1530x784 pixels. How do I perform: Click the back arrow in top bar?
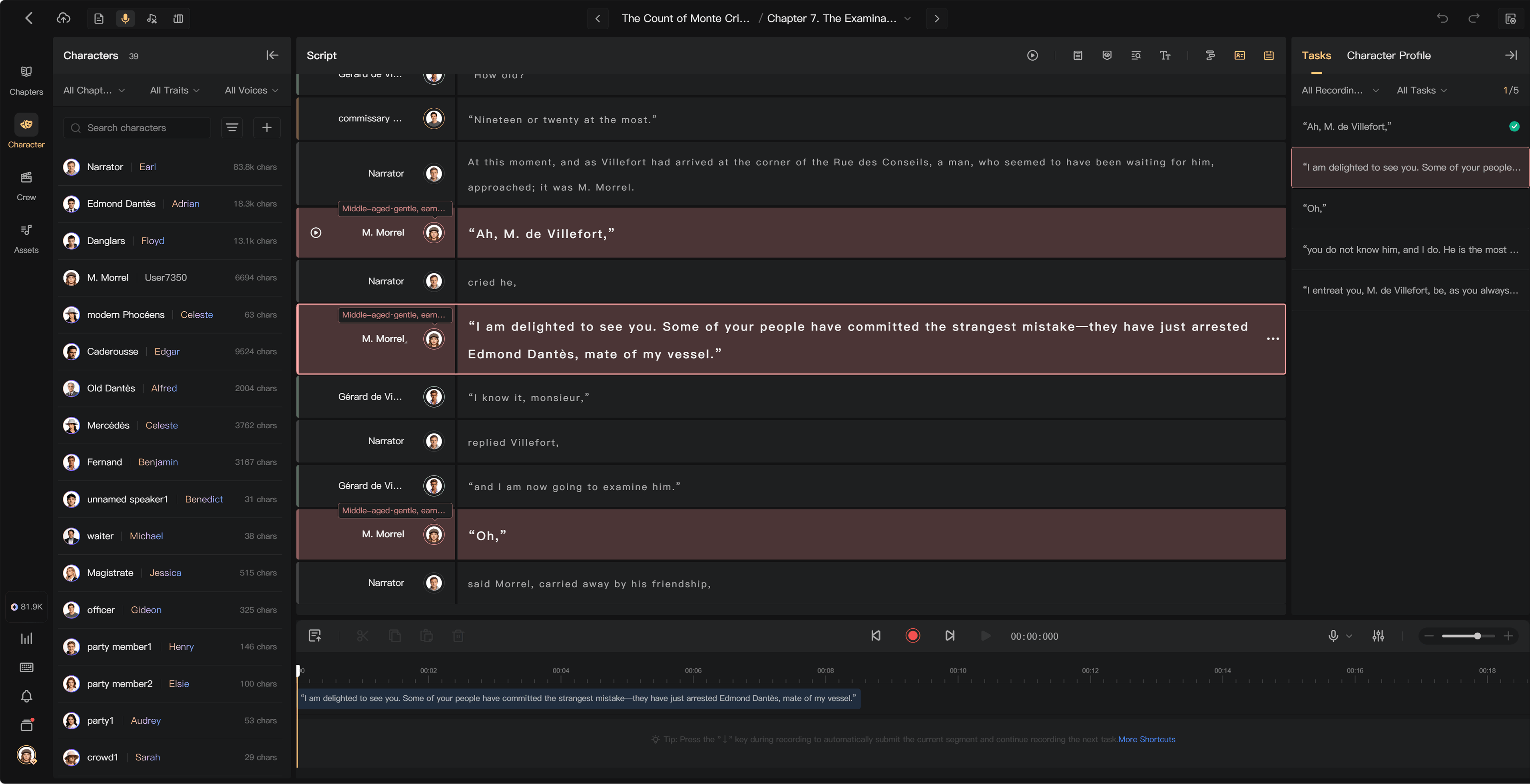click(28, 18)
